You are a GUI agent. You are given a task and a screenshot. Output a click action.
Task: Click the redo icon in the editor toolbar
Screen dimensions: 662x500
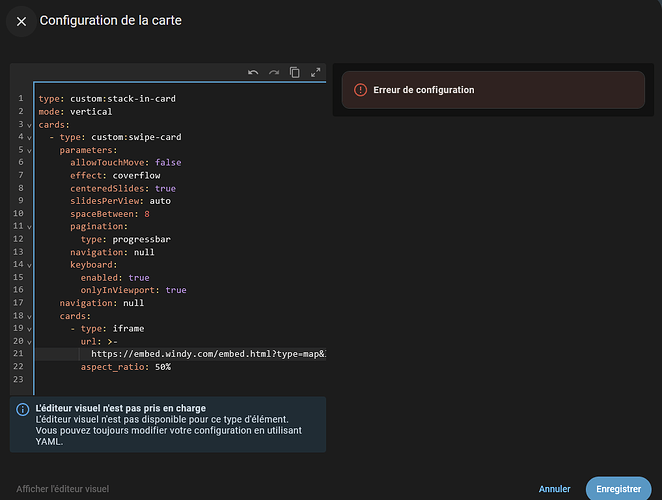(x=273, y=72)
